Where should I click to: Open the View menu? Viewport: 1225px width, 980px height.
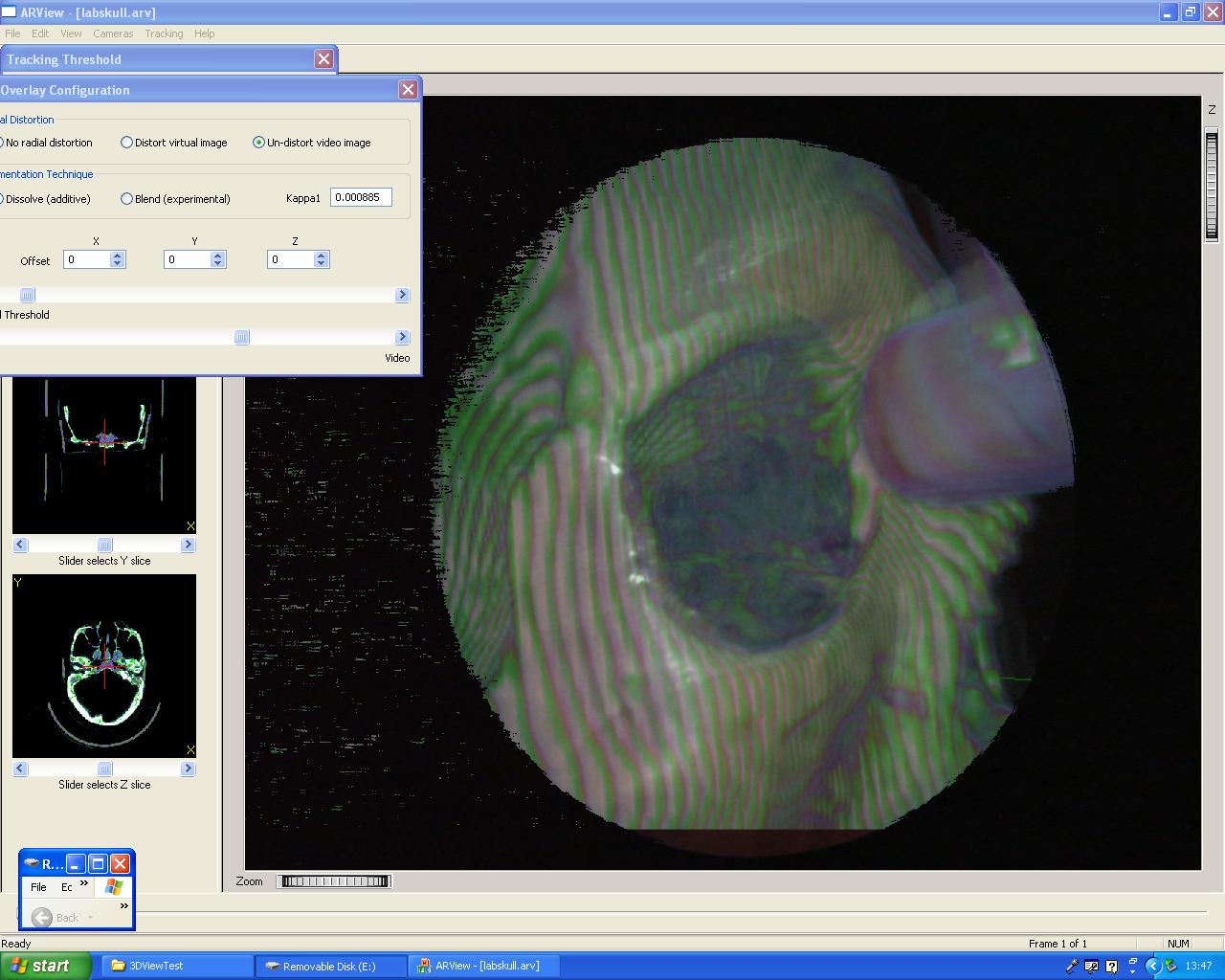71,33
